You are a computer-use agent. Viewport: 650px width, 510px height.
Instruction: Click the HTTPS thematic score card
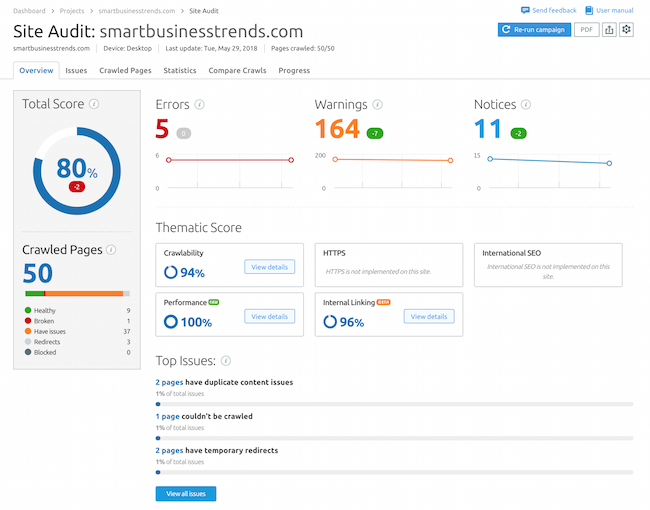point(389,265)
